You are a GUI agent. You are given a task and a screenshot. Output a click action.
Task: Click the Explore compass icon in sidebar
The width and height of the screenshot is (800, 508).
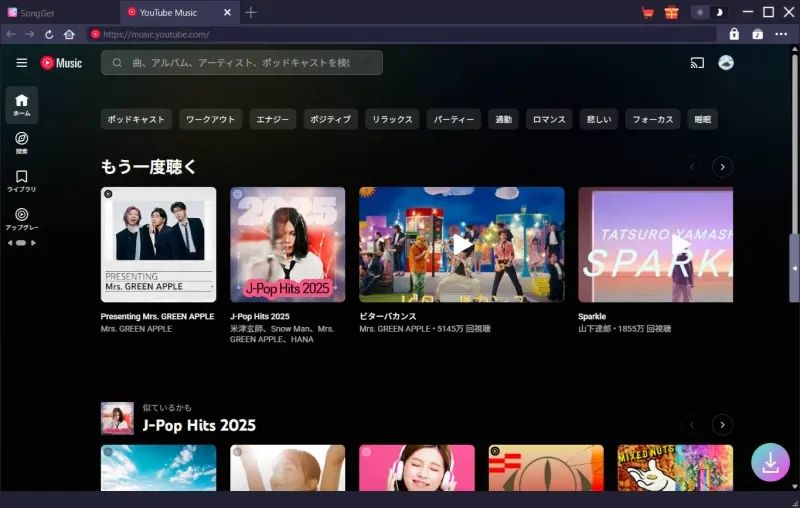pyautogui.click(x=21, y=140)
